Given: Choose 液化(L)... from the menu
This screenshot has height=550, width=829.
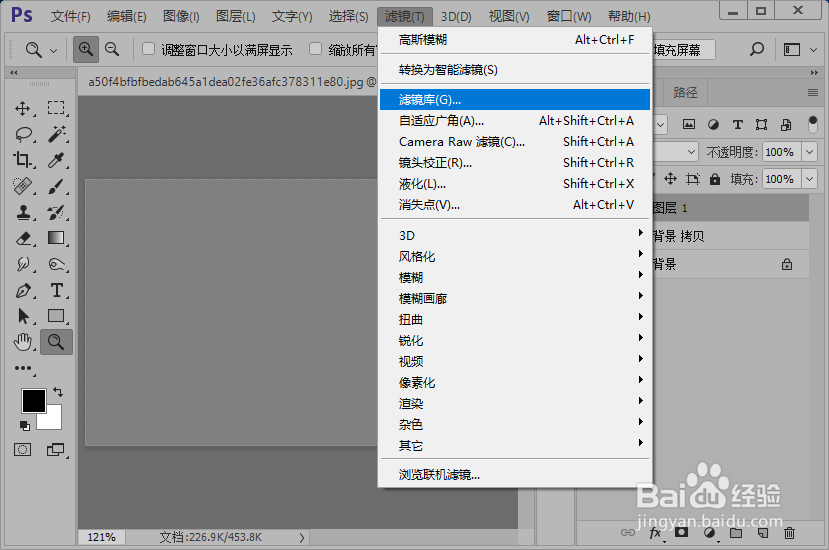Looking at the screenshot, I should click(x=515, y=184).
